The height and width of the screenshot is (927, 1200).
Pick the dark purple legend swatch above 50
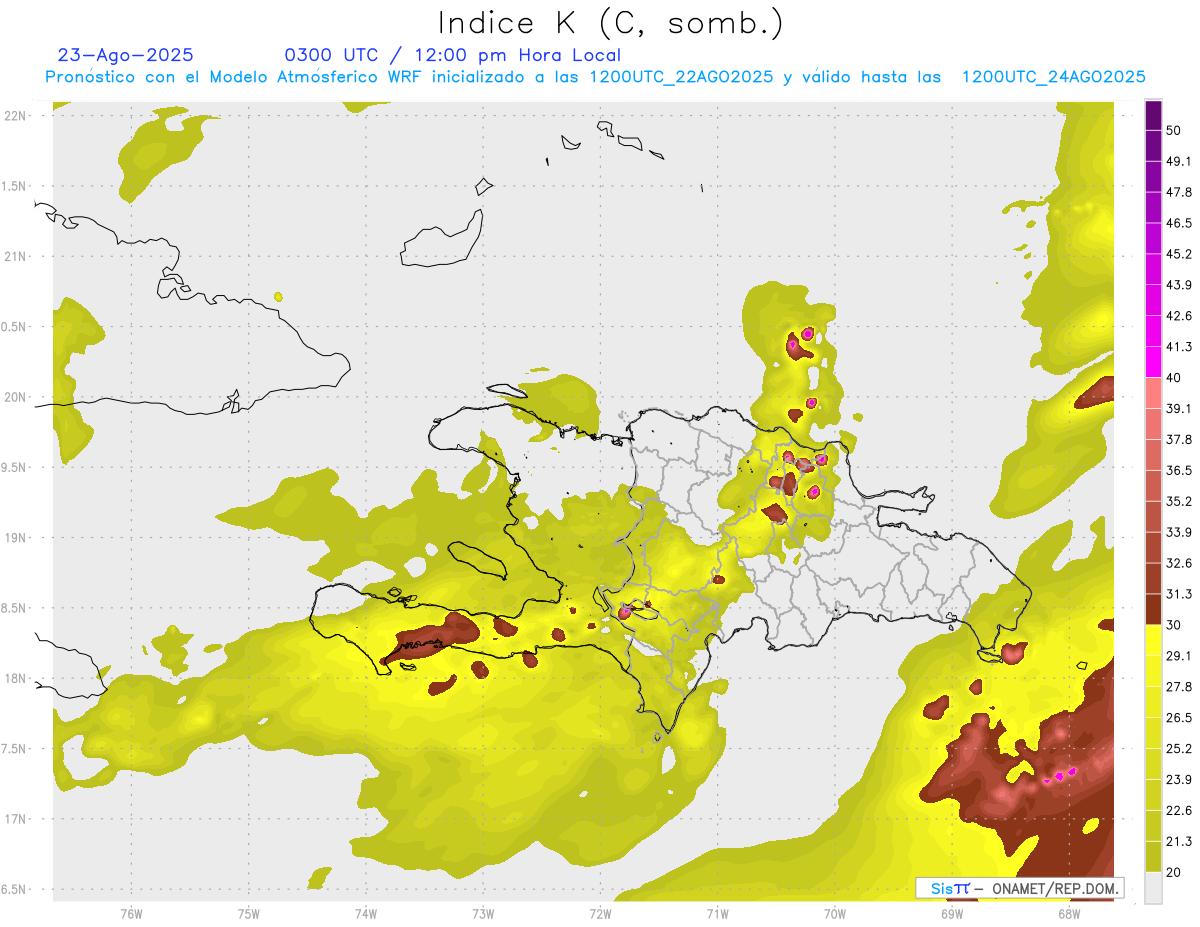1153,115
